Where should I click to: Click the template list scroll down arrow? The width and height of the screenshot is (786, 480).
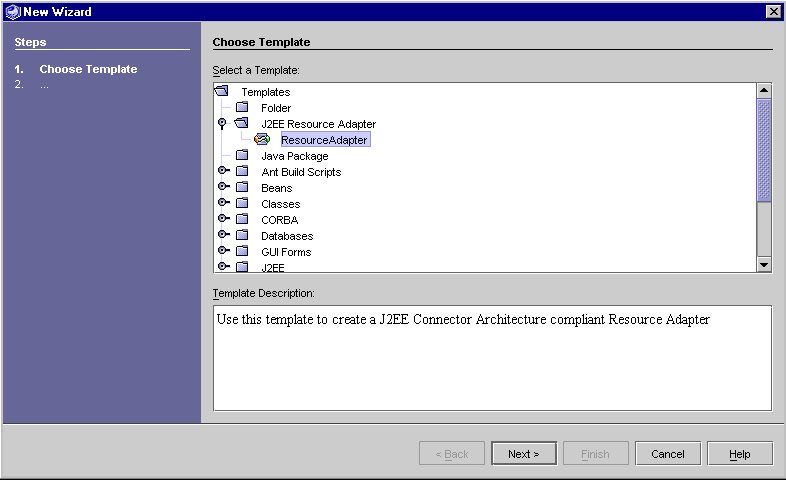tap(764, 265)
